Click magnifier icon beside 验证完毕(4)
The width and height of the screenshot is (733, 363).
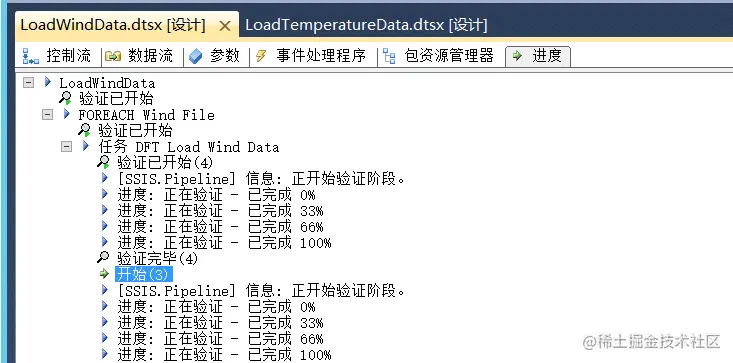tap(103, 257)
